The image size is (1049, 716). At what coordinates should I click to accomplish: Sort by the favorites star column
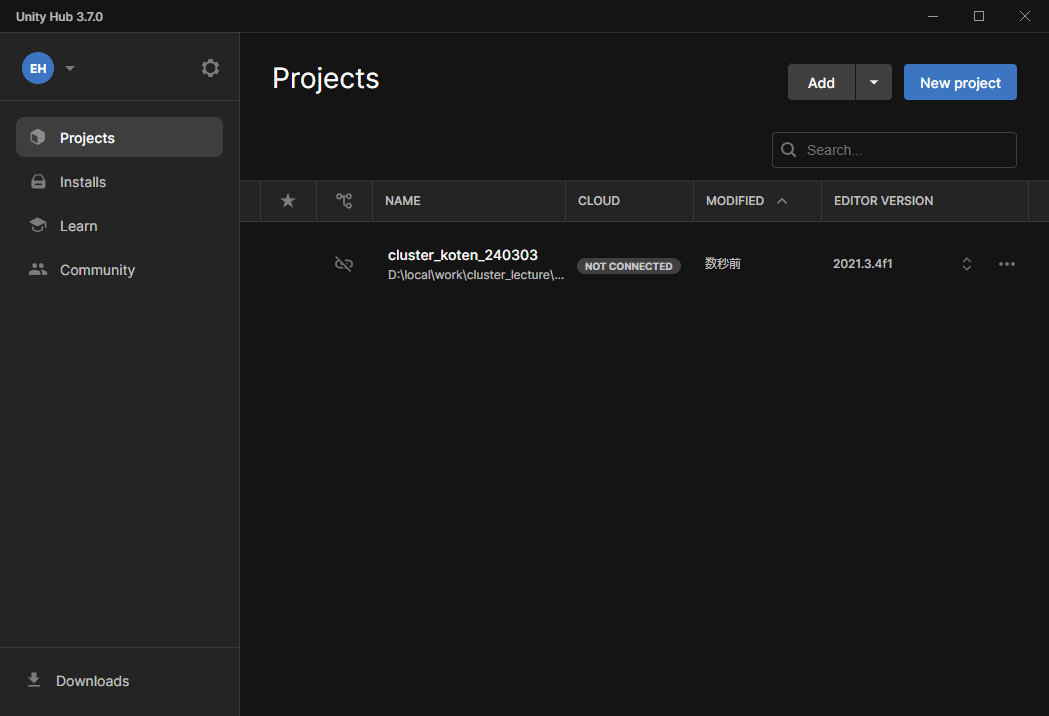point(288,201)
